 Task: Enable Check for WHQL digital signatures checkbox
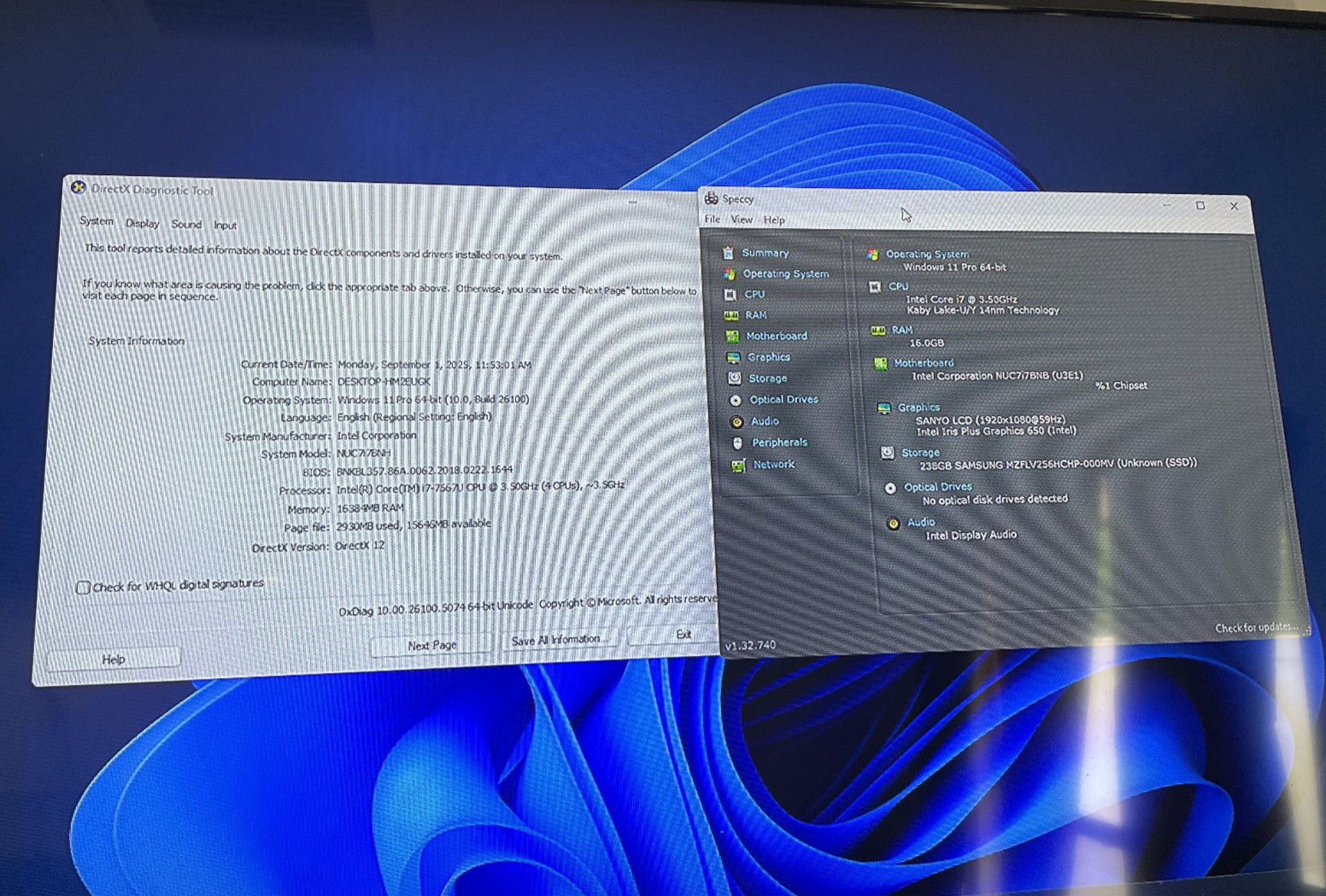[83, 588]
